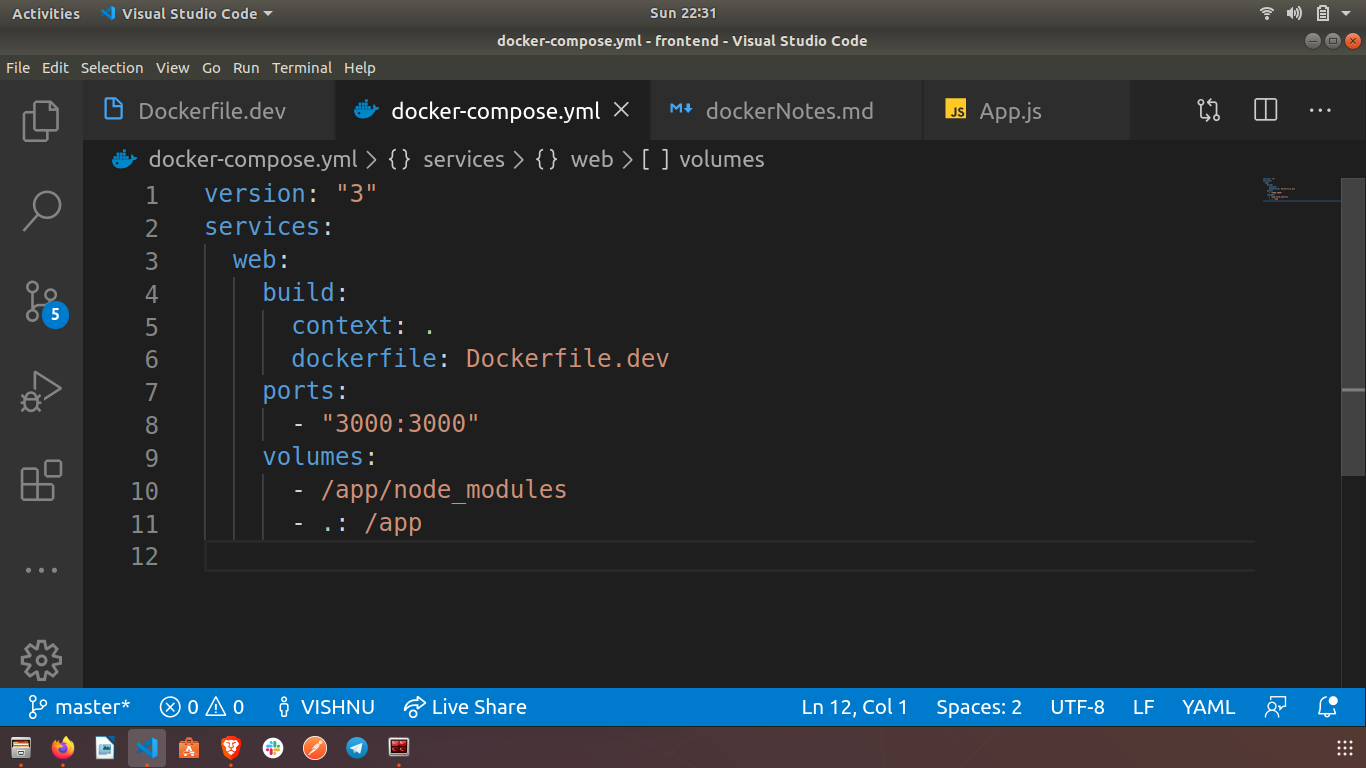The image size is (1366, 768).
Task: Expand the web breadcrumb
Action: pyautogui.click(x=592, y=159)
